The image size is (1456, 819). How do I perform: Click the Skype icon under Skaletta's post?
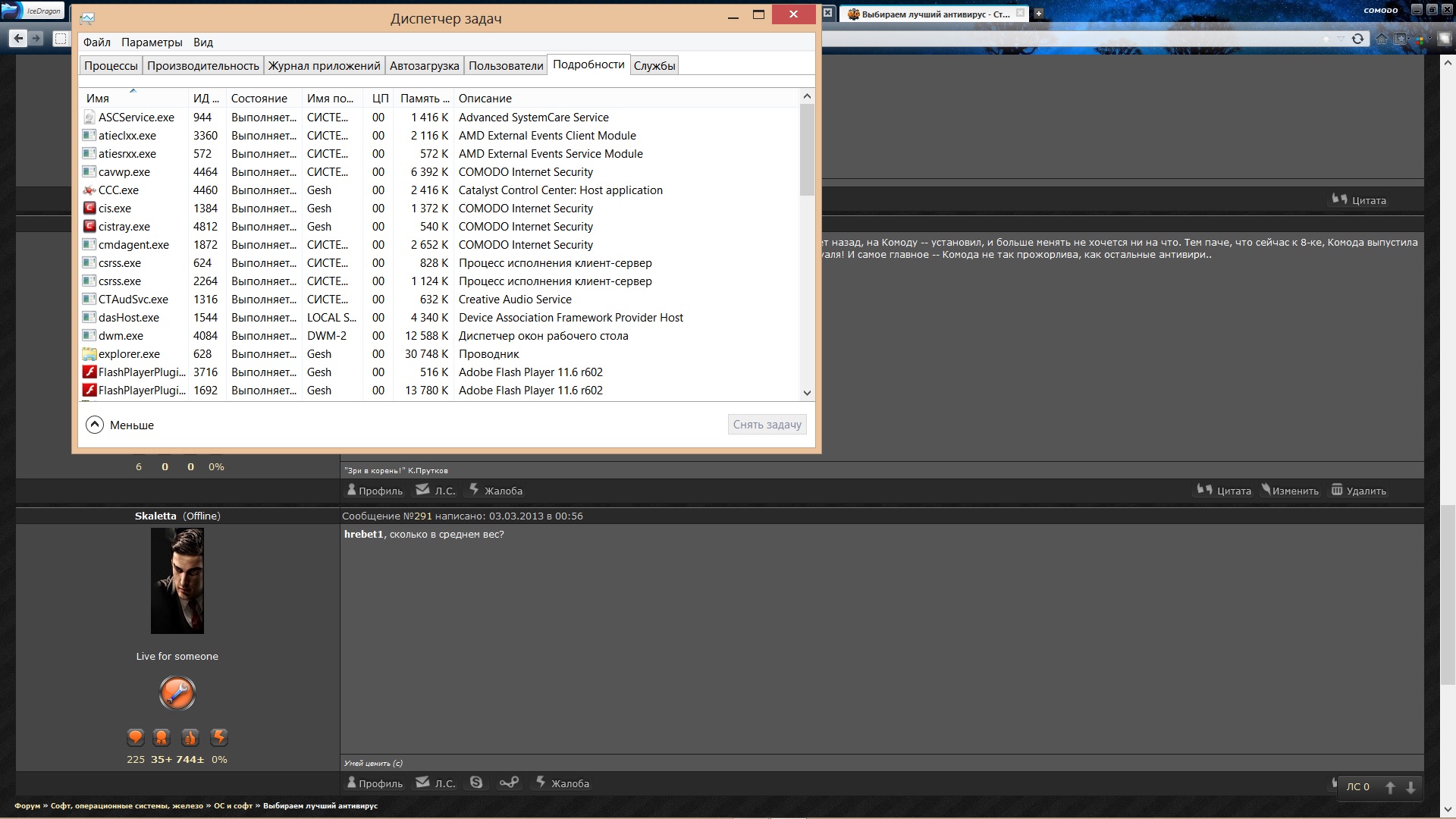pos(476,782)
